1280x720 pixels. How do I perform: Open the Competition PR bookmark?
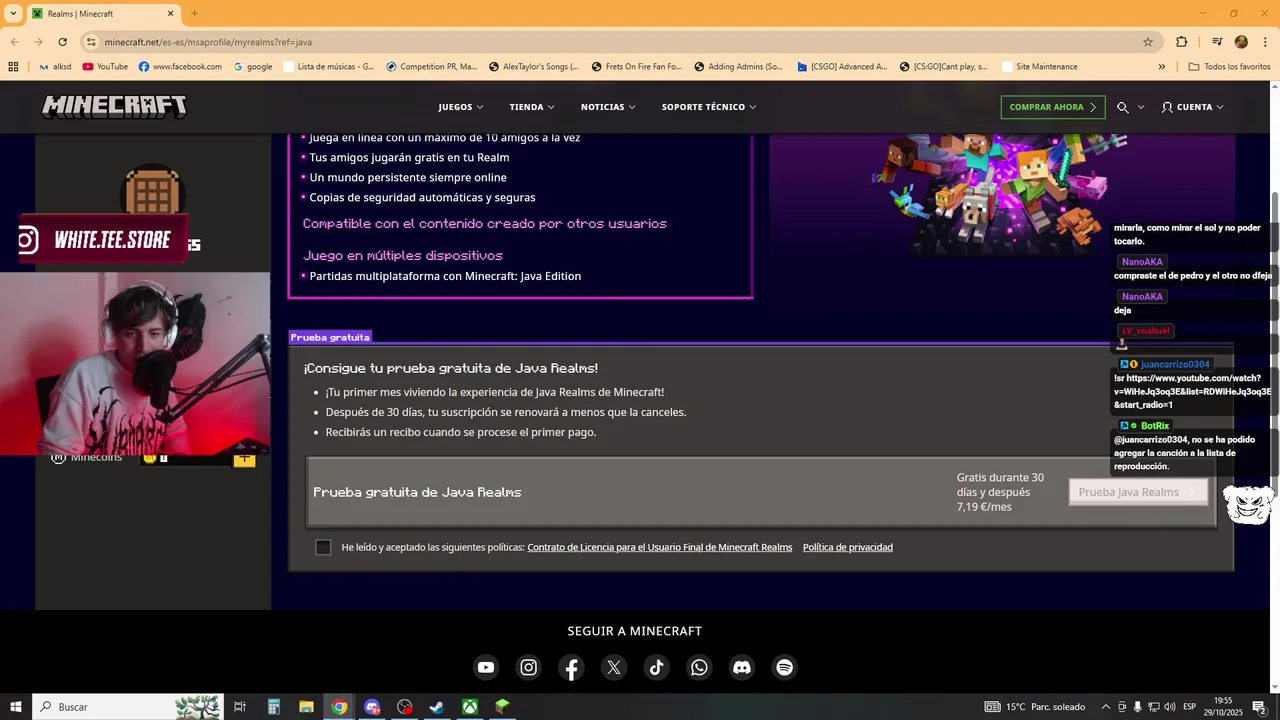[431, 67]
